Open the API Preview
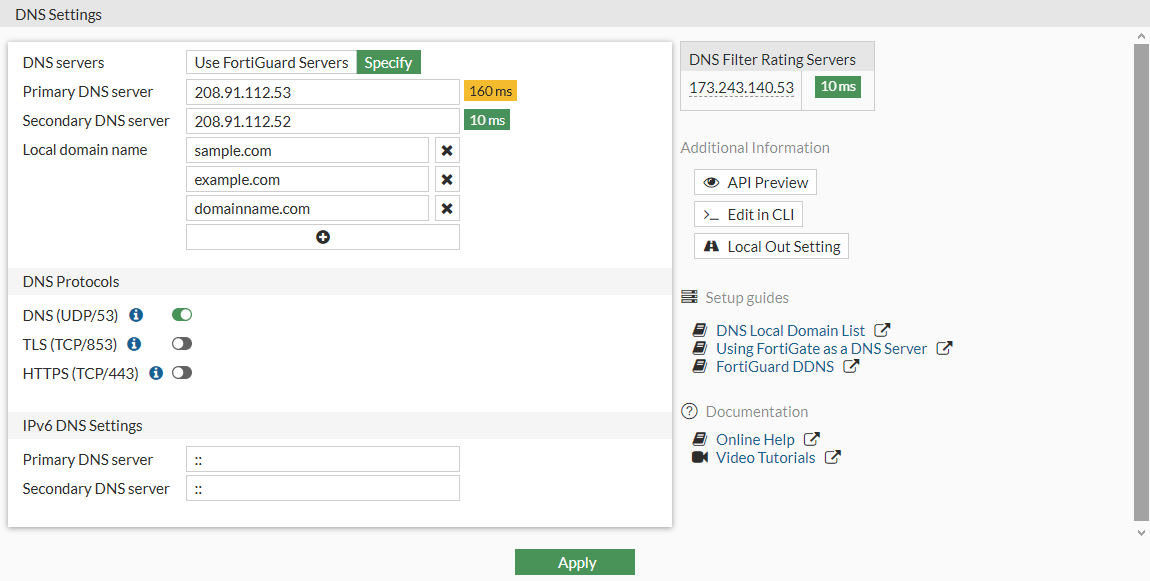The height and width of the screenshot is (581, 1150). coord(755,183)
